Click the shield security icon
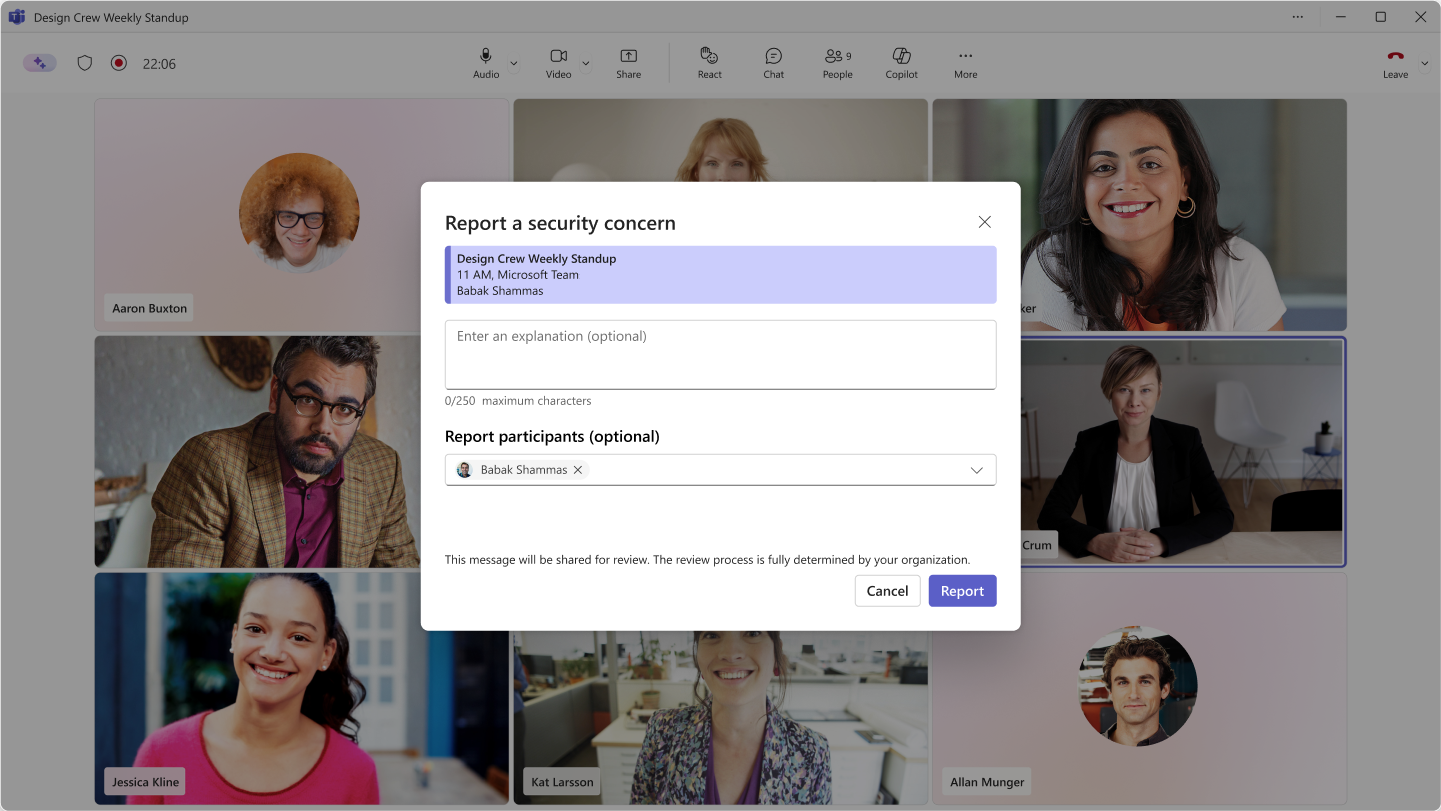 85,63
